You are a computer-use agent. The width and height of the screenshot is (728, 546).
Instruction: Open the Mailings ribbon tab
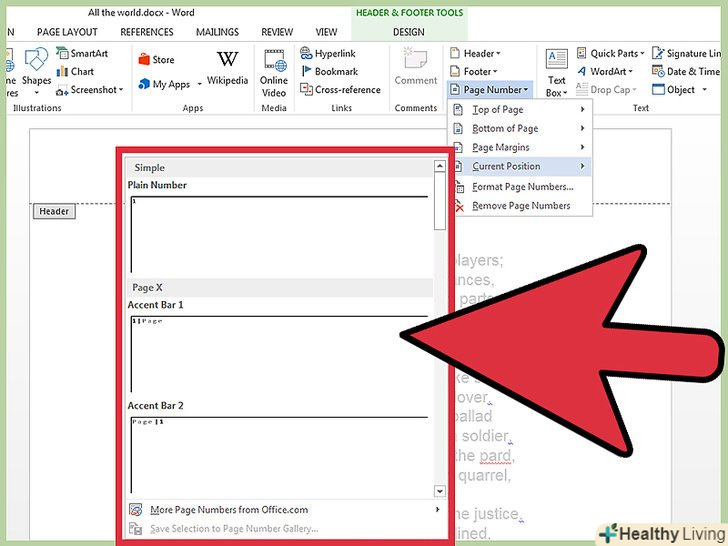click(216, 32)
